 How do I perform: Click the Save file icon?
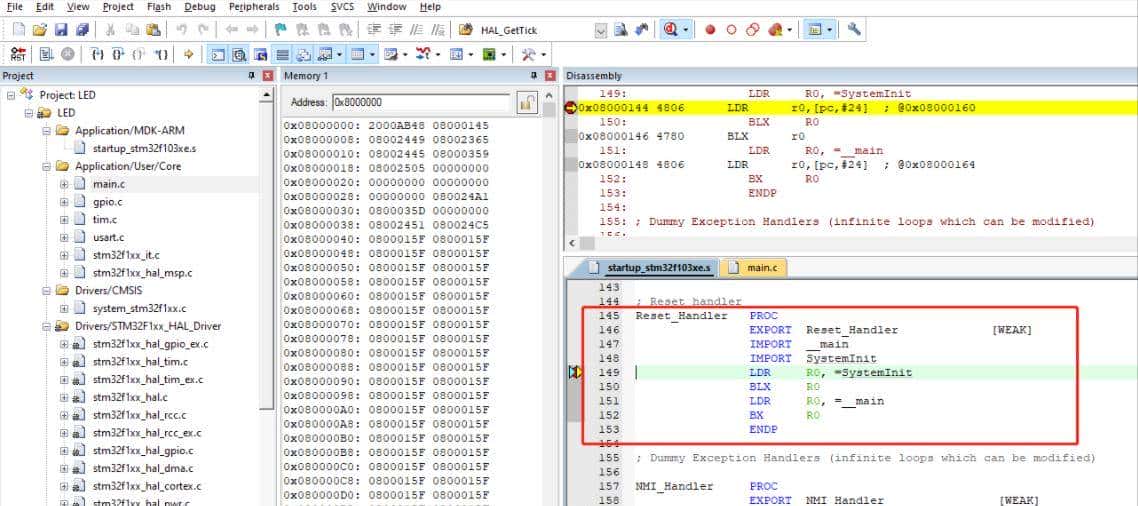(61, 30)
